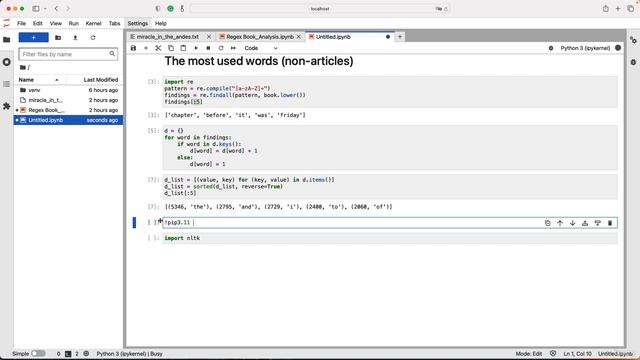Select the Regex Book_ notebook in list

[68, 110]
